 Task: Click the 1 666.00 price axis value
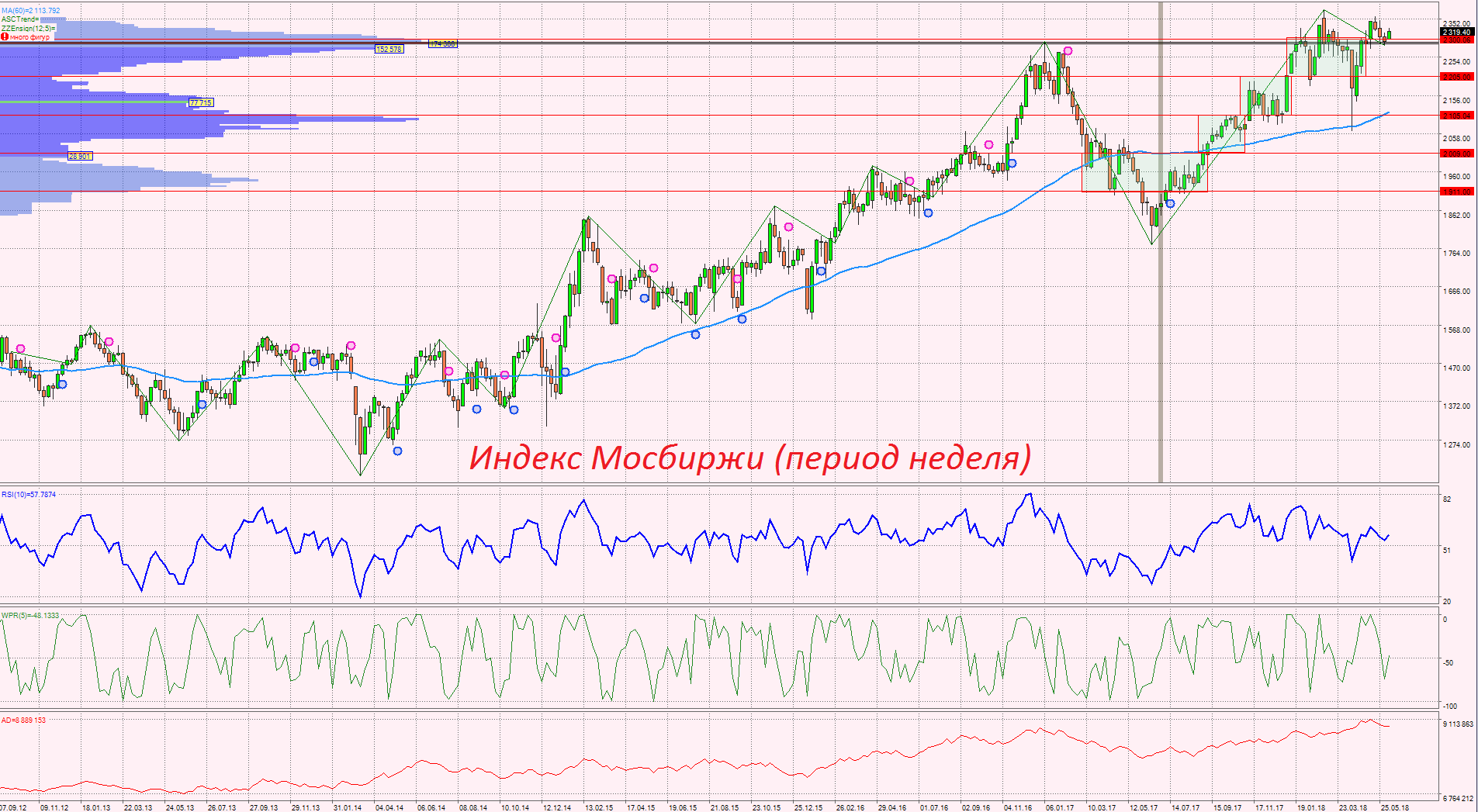tap(1456, 291)
